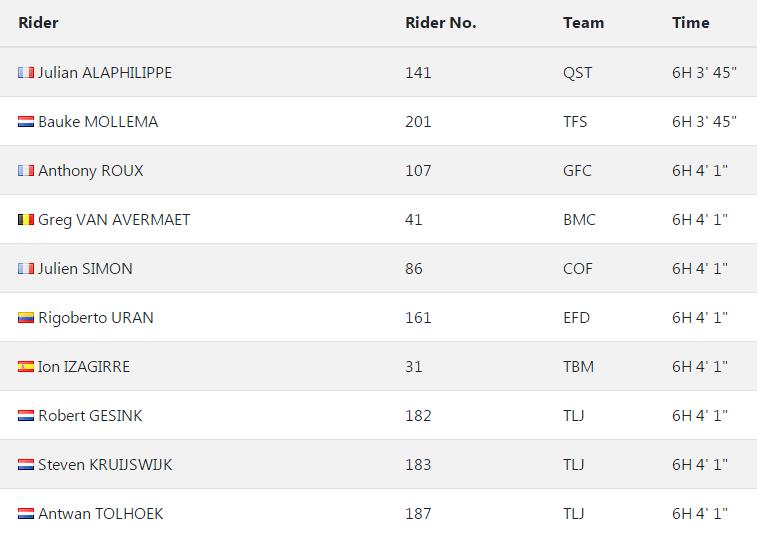The width and height of the screenshot is (757, 535).
Task: Sort the table by Rider column header
Action: [38, 23]
